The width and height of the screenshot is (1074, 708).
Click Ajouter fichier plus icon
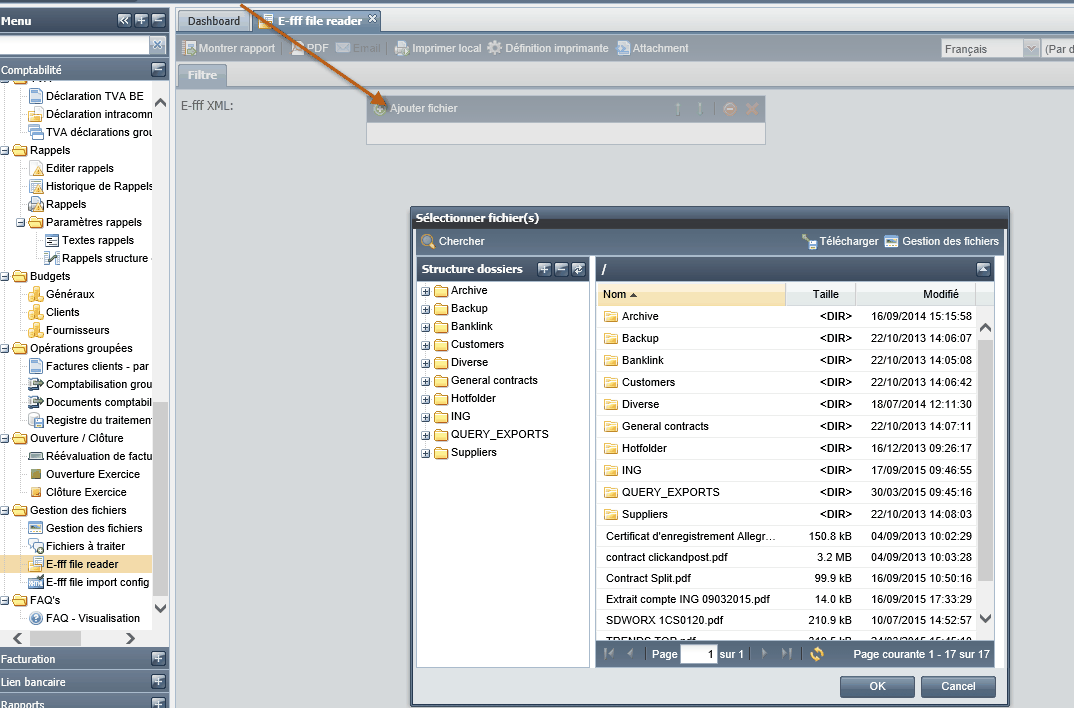[x=379, y=109]
